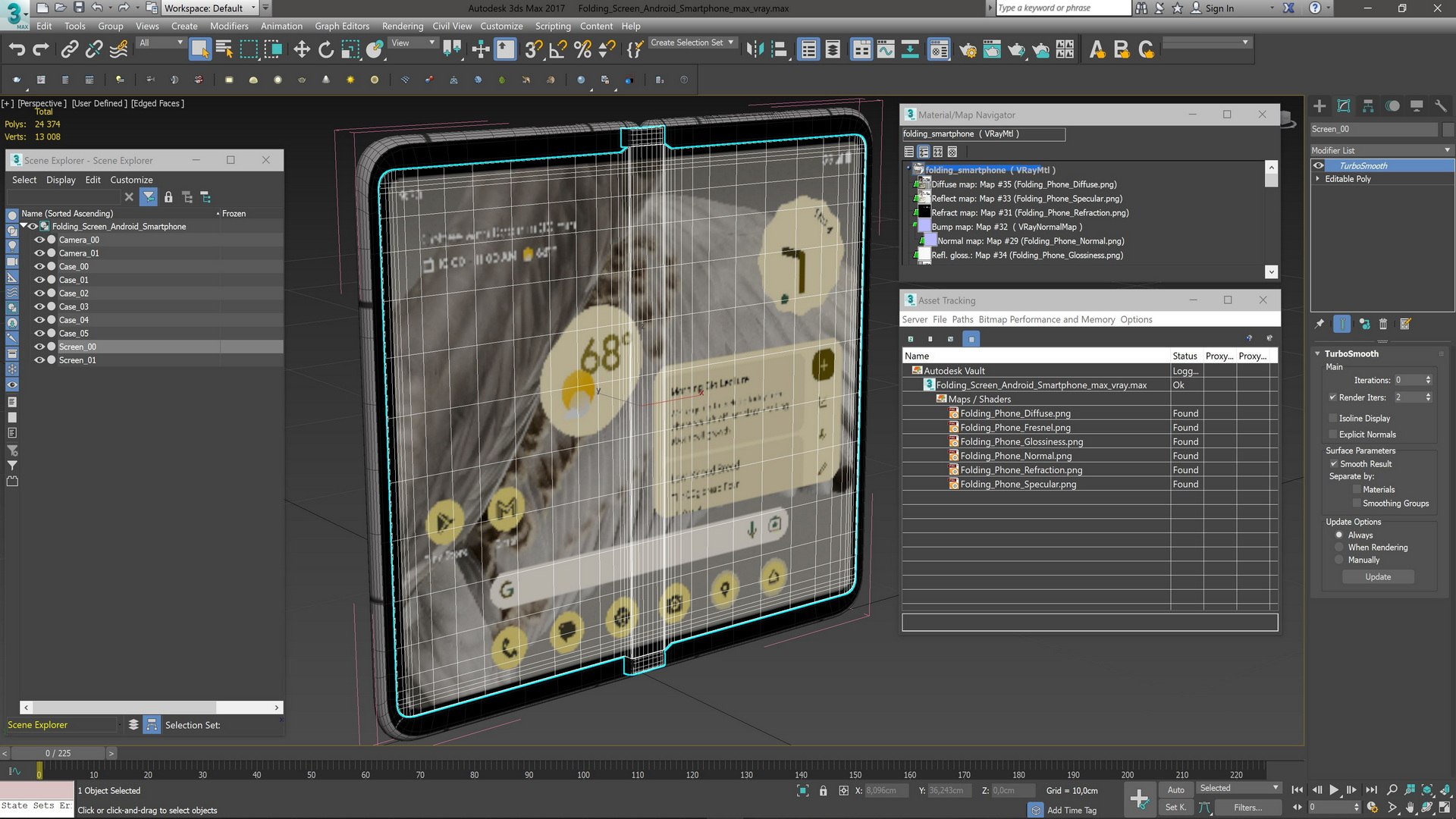Click the Undo arrow icon
Image resolution: width=1456 pixels, height=819 pixels.
pos(17,50)
